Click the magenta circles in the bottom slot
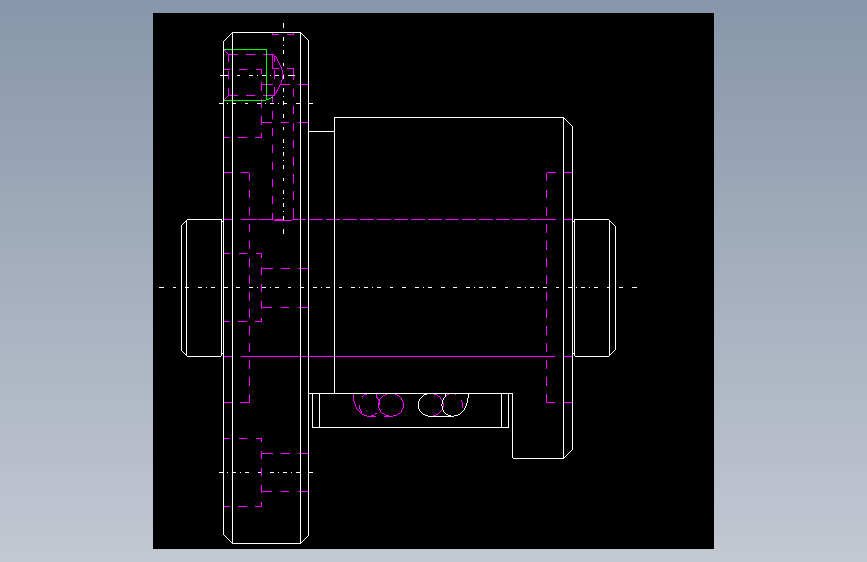 pos(379,405)
